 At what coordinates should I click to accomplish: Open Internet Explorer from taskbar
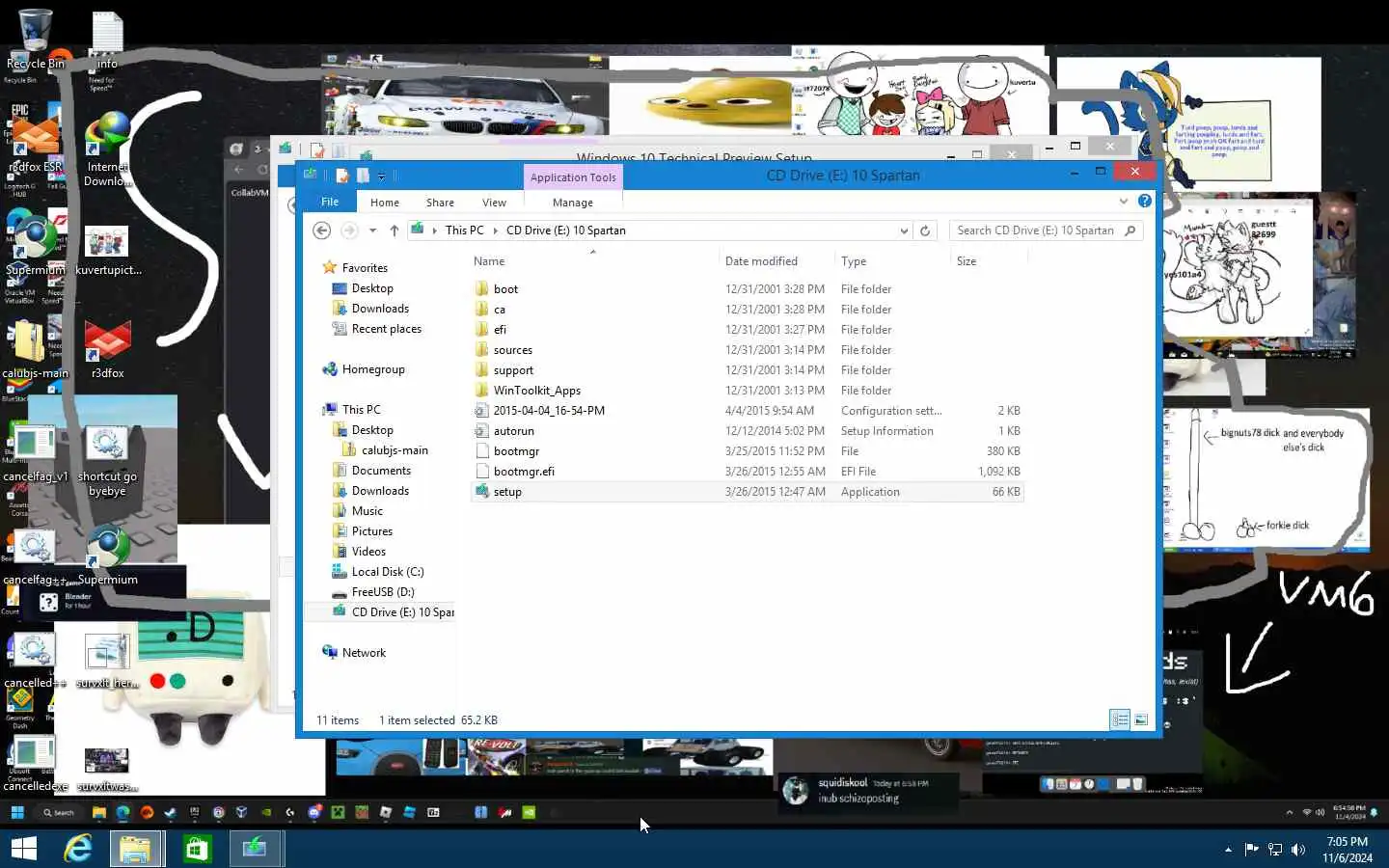pyautogui.click(x=78, y=849)
